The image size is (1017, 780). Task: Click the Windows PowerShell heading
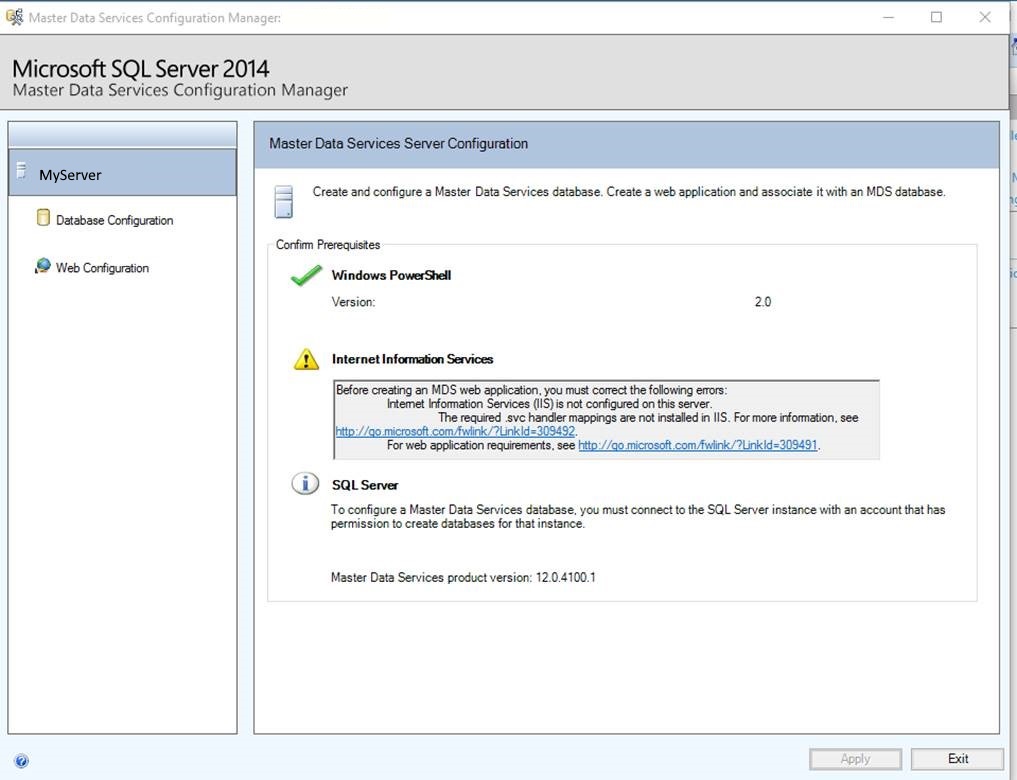(391, 275)
